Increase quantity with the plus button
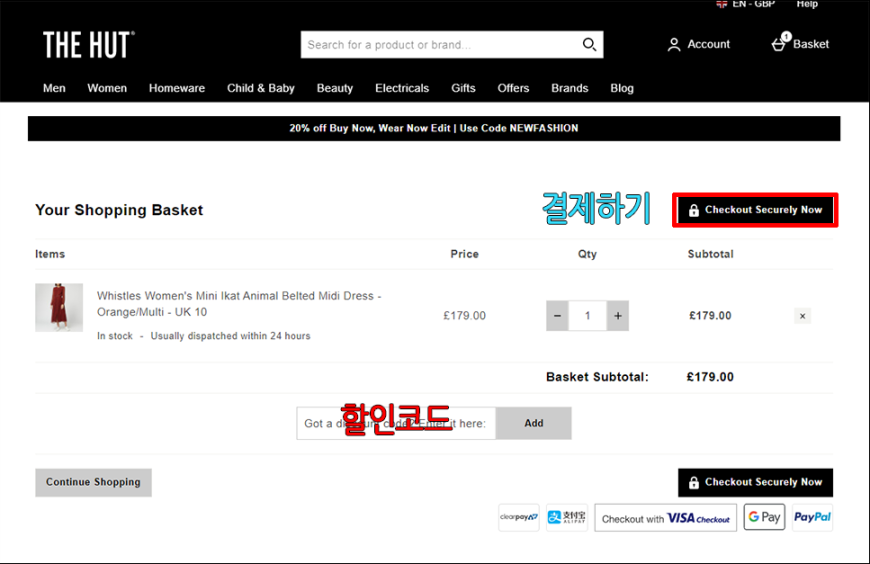Screen dimensions: 870x564 click(x=618, y=316)
